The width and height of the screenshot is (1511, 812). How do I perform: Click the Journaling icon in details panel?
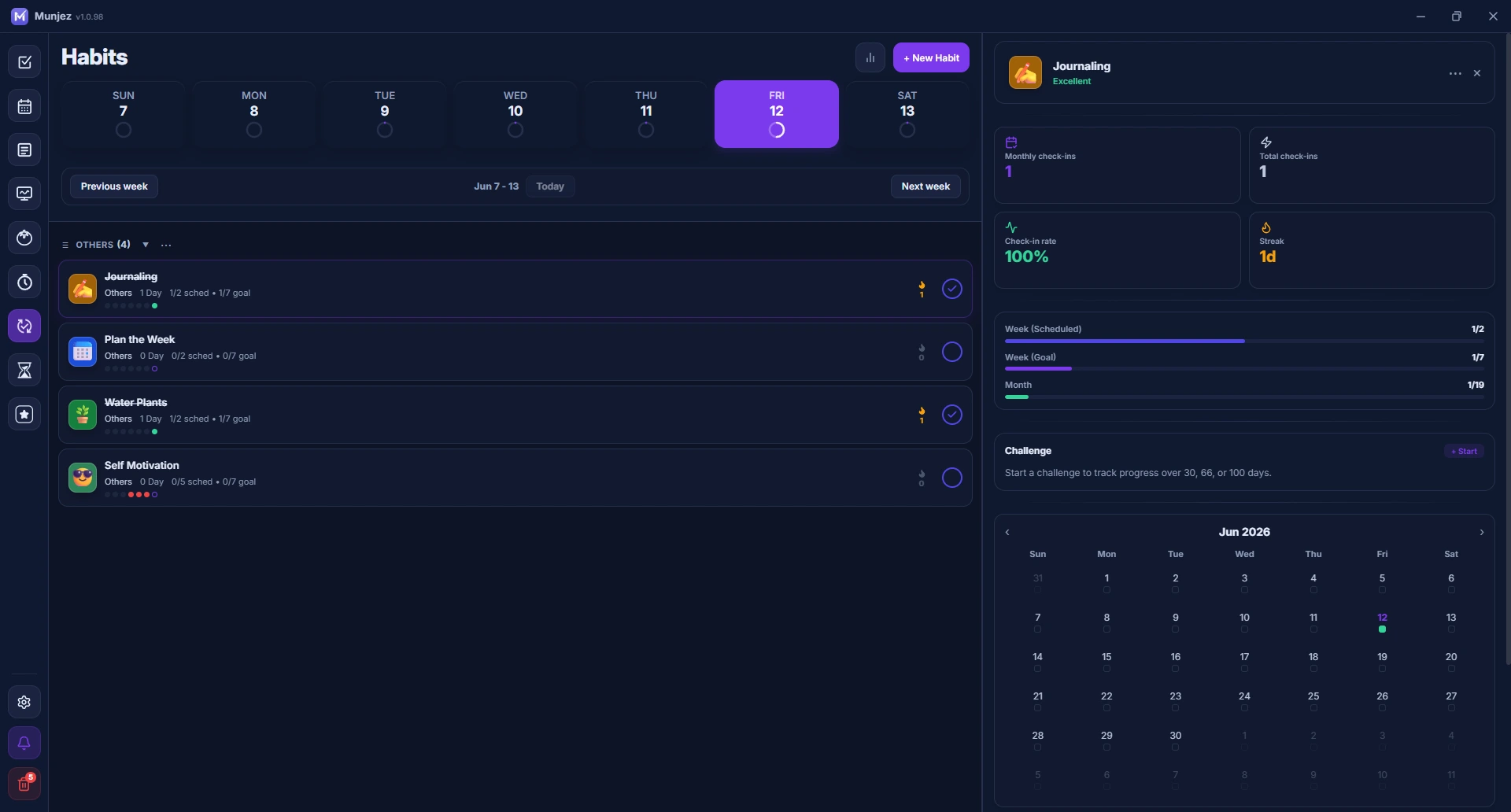[x=1025, y=72]
